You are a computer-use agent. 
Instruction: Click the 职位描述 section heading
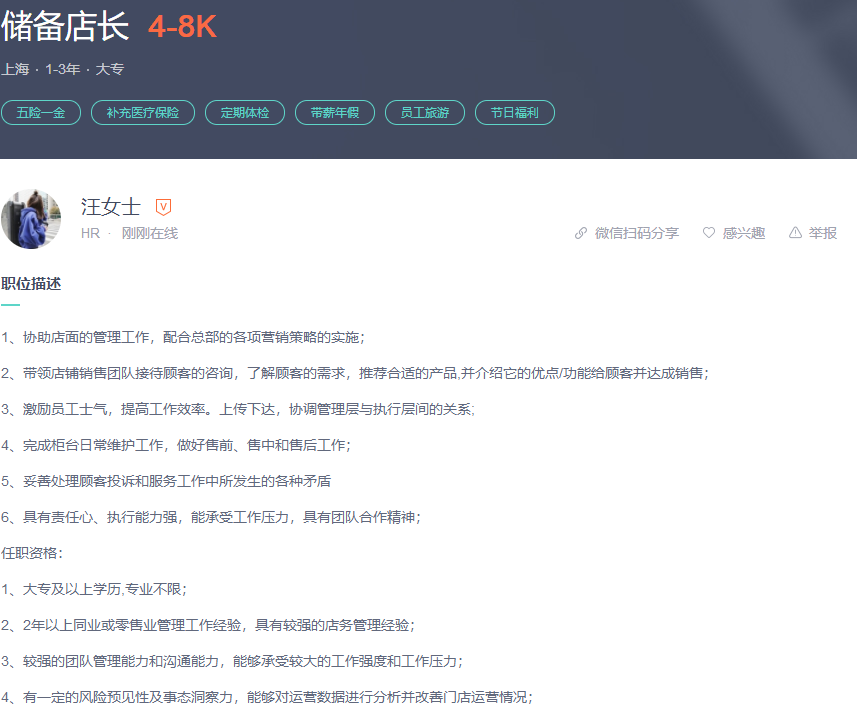point(31,284)
